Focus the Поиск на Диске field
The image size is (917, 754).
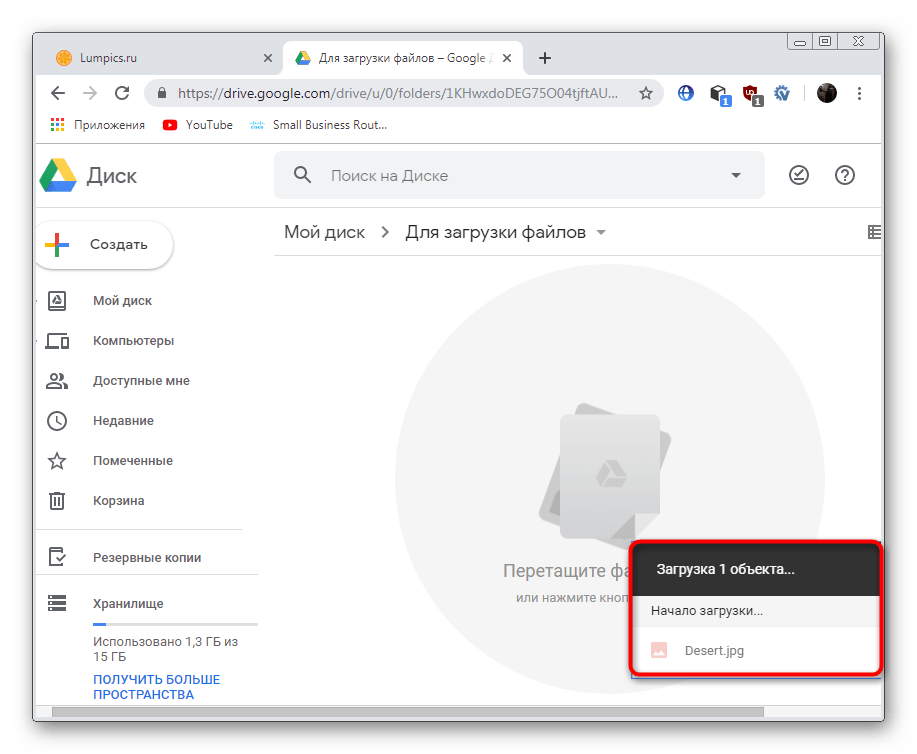[x=519, y=175]
